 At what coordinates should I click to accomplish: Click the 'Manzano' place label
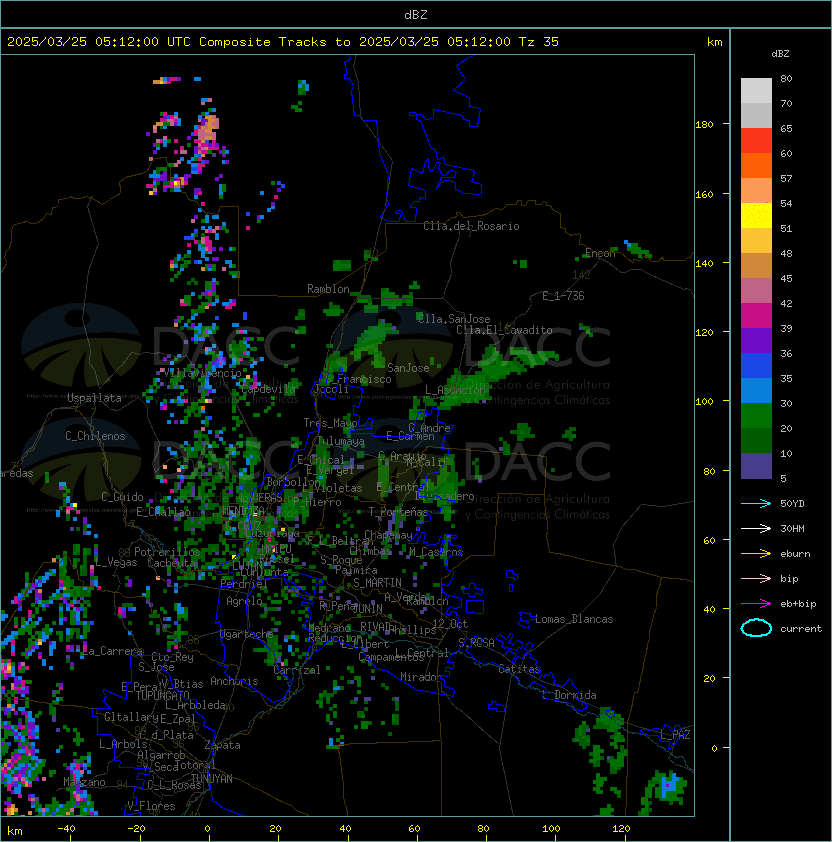pos(84,782)
